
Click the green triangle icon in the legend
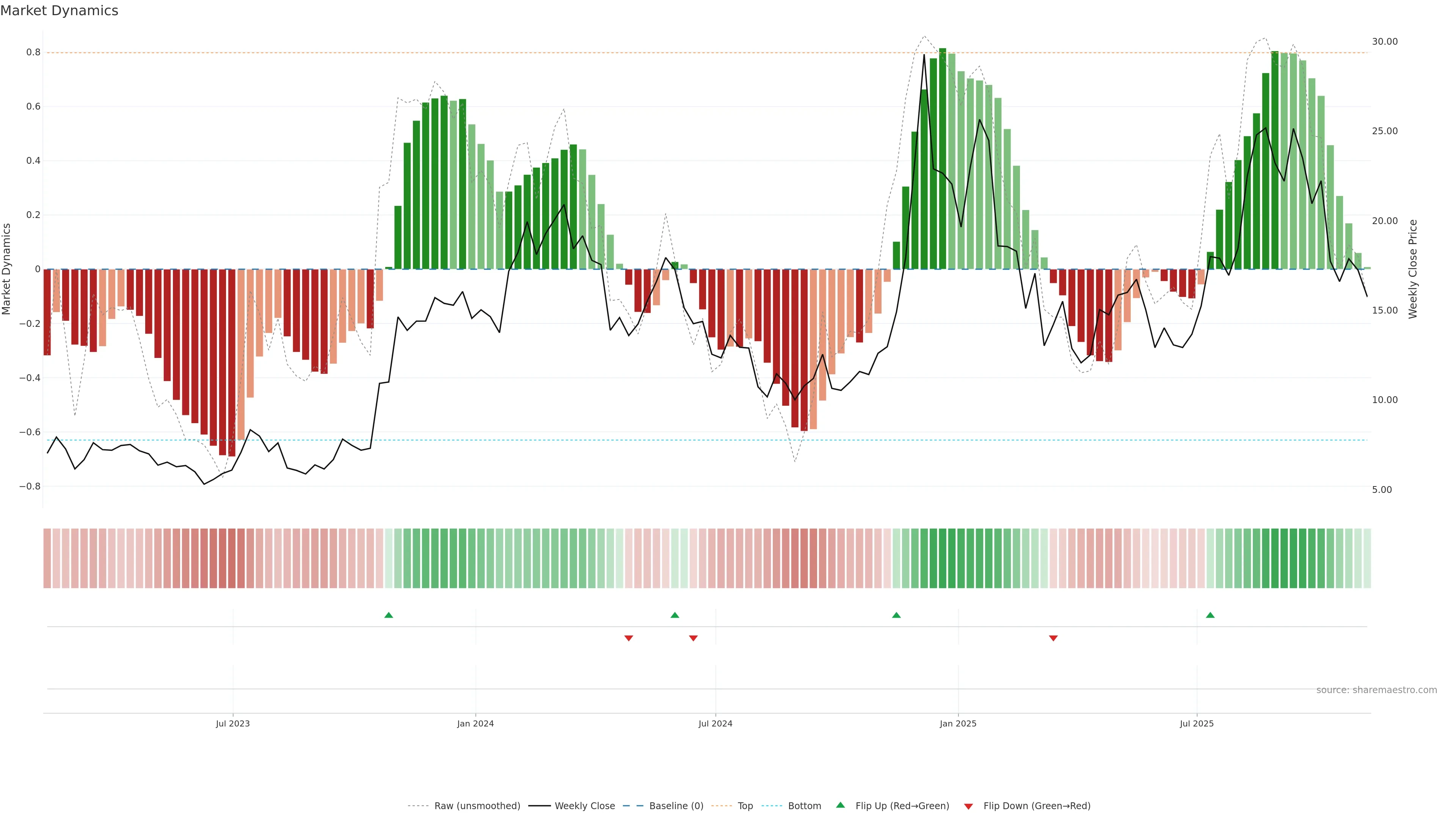(x=841, y=805)
